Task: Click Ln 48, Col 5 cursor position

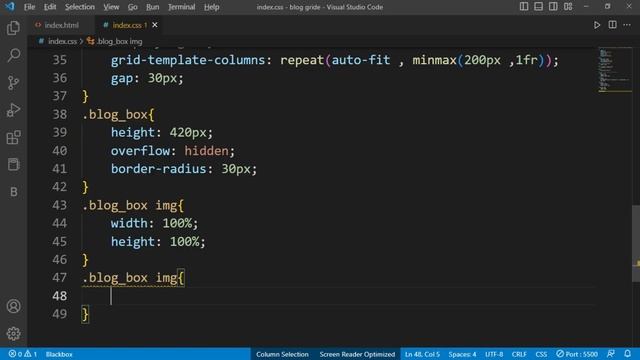Action: click(x=422, y=354)
